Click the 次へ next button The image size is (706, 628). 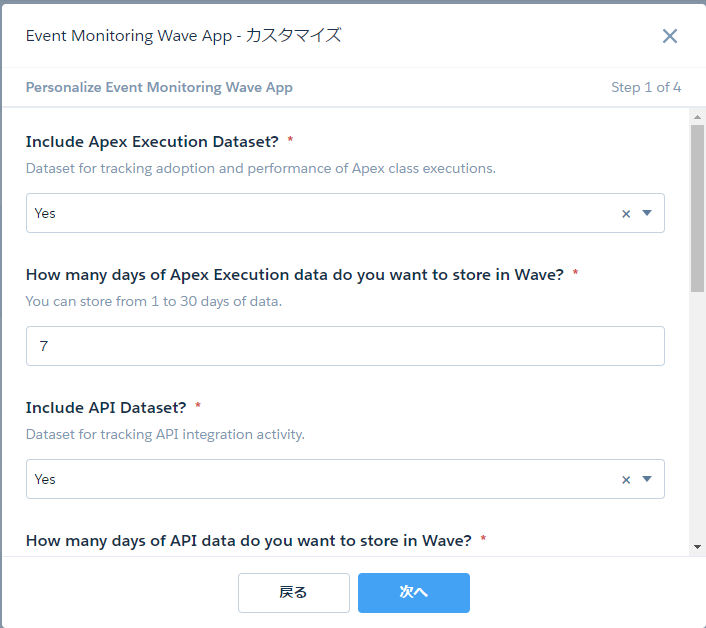[x=414, y=592]
